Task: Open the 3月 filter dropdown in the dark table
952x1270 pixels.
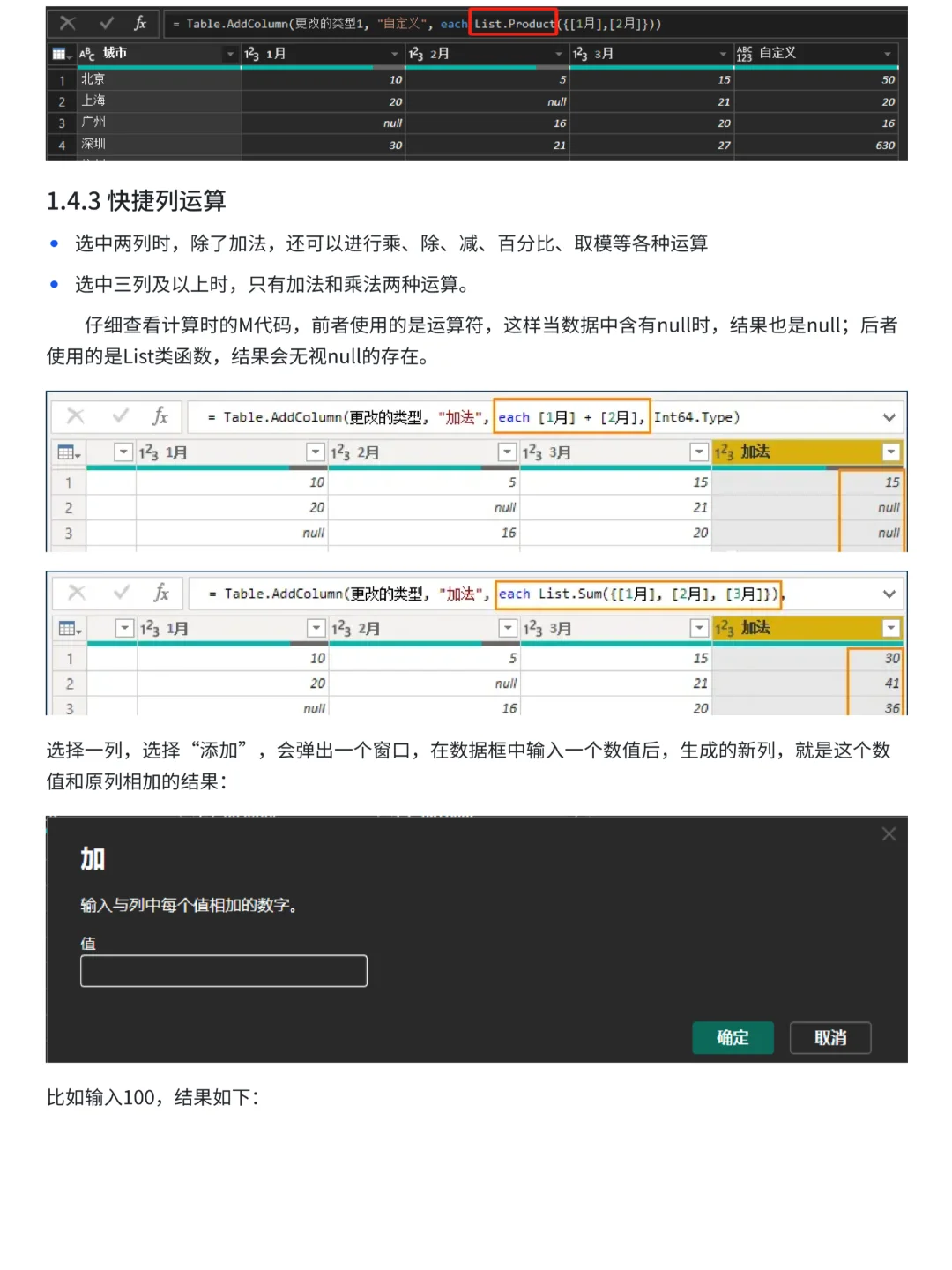Action: tap(723, 54)
